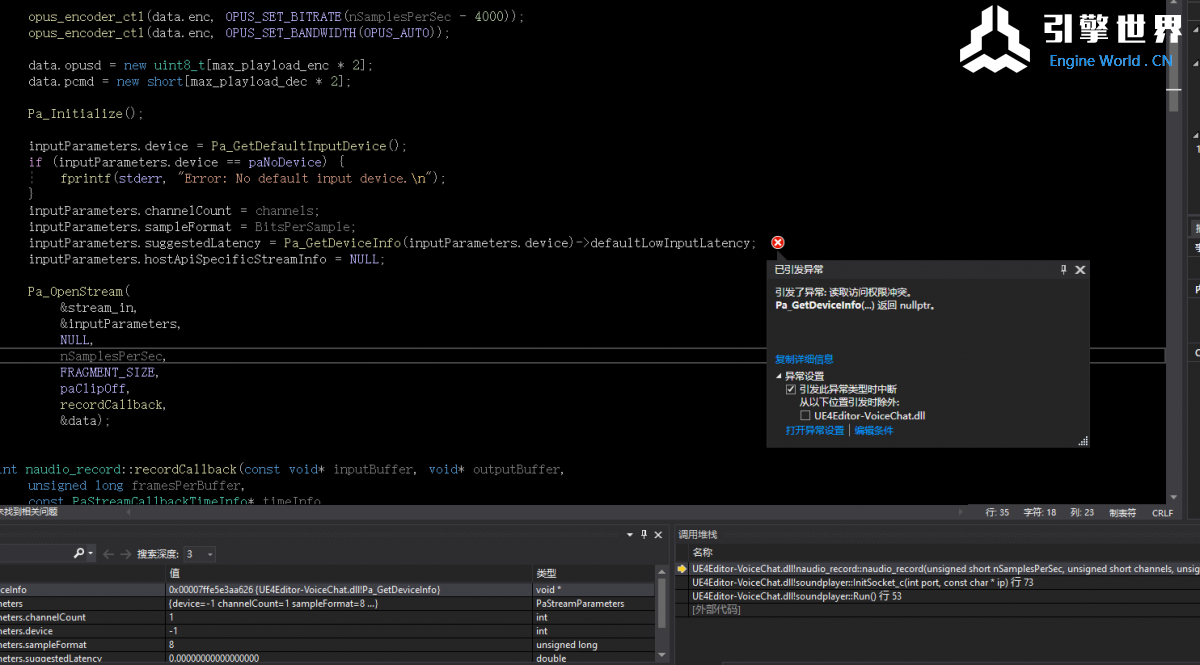Click the 制表符 status bar setting

point(1122,512)
